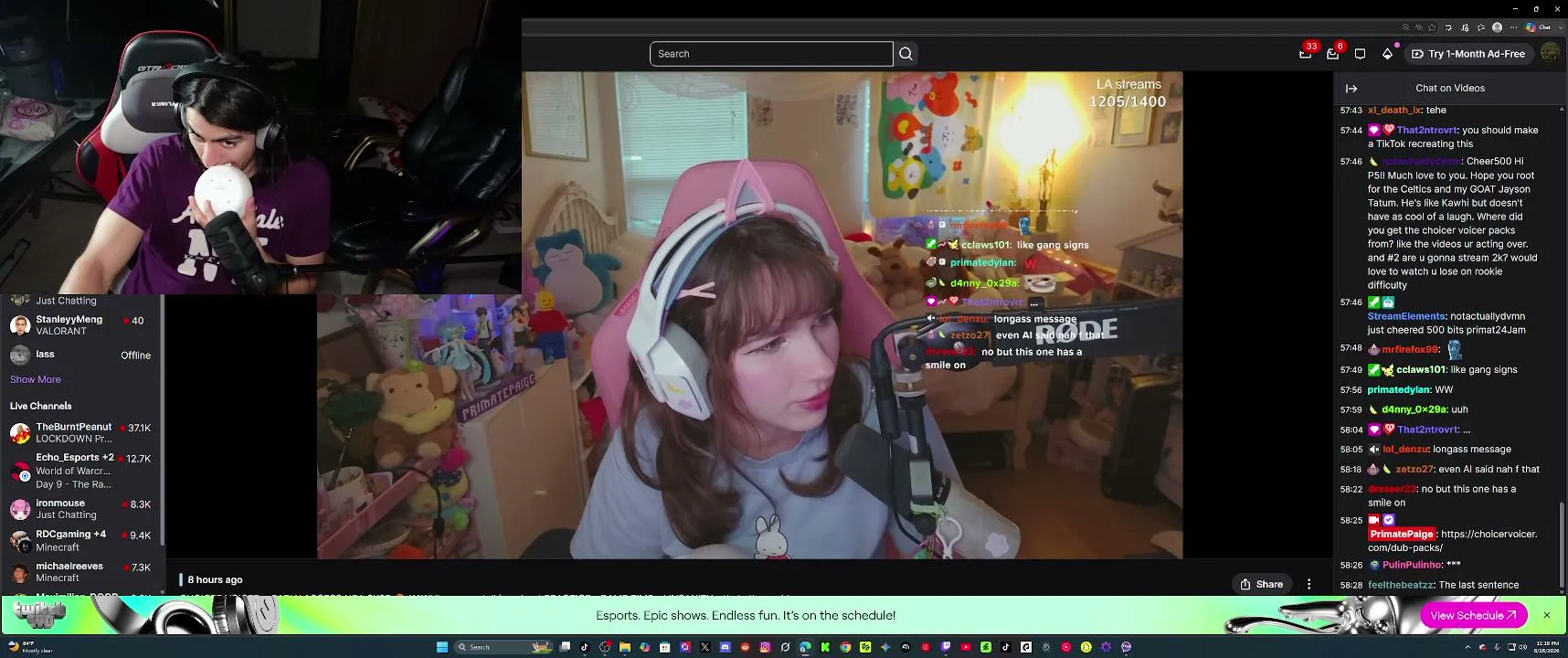The height and width of the screenshot is (658, 1568).
Task: Open Task View from the taskbar
Action: pyautogui.click(x=566, y=647)
